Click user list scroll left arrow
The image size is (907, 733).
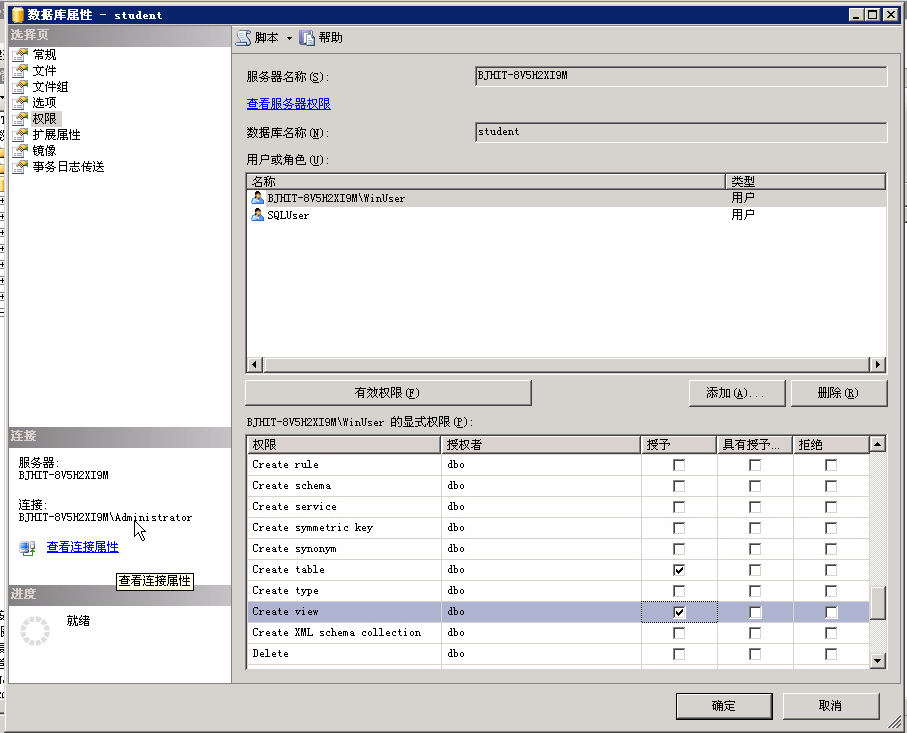tap(255, 364)
